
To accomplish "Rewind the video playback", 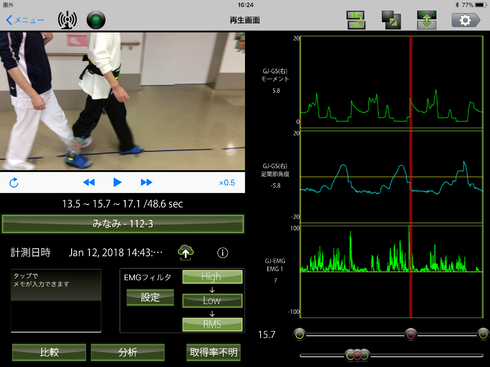I will point(89,182).
